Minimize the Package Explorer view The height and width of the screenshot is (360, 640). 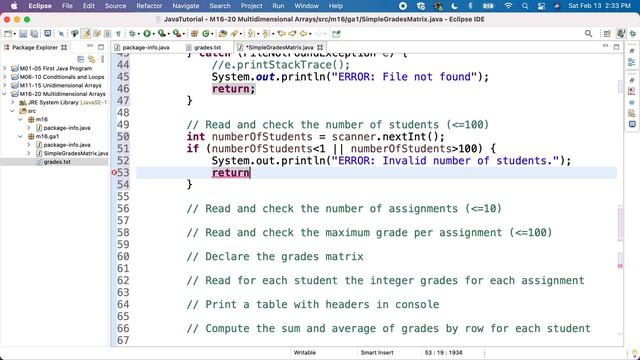(90, 46)
